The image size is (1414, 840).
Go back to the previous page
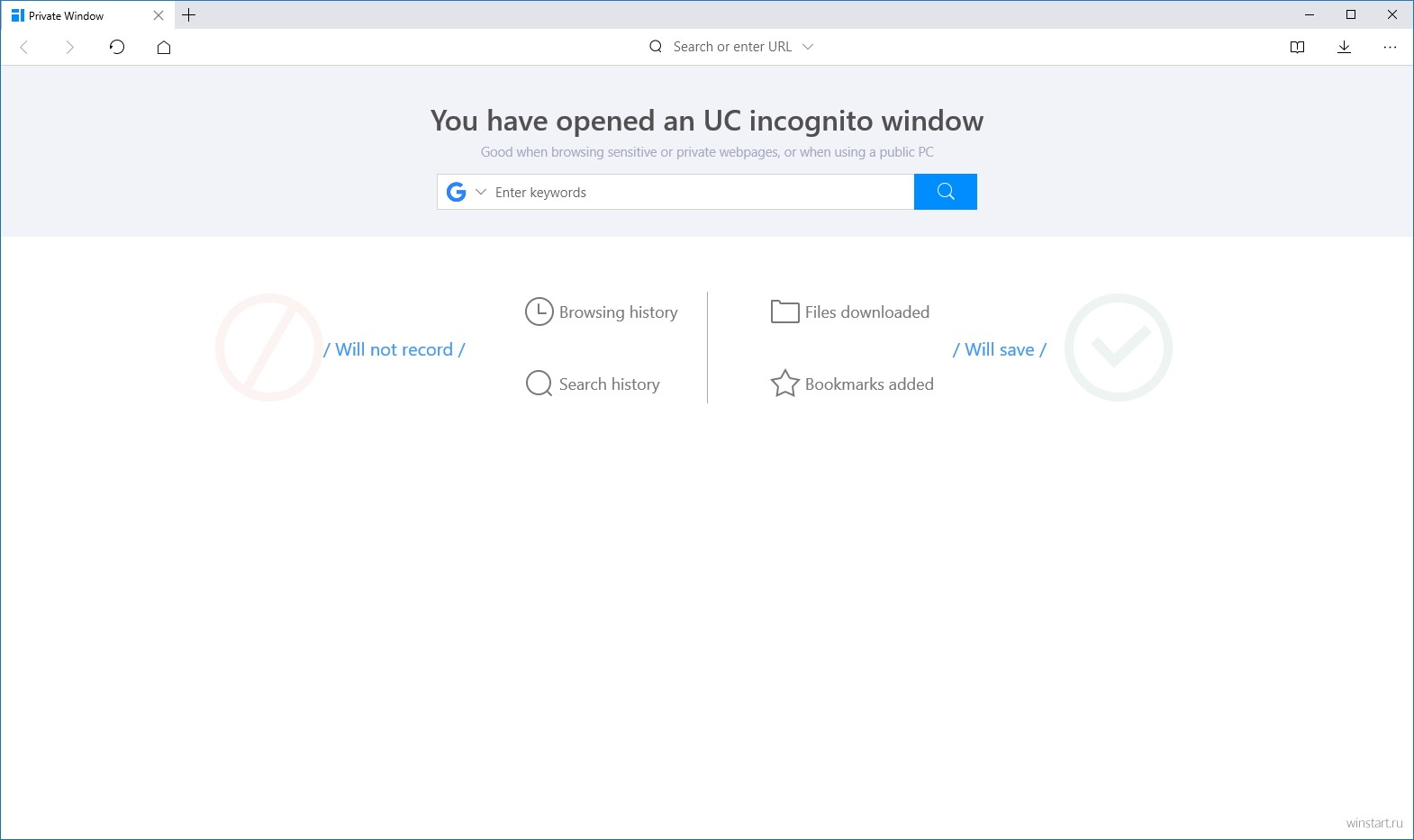coord(24,47)
